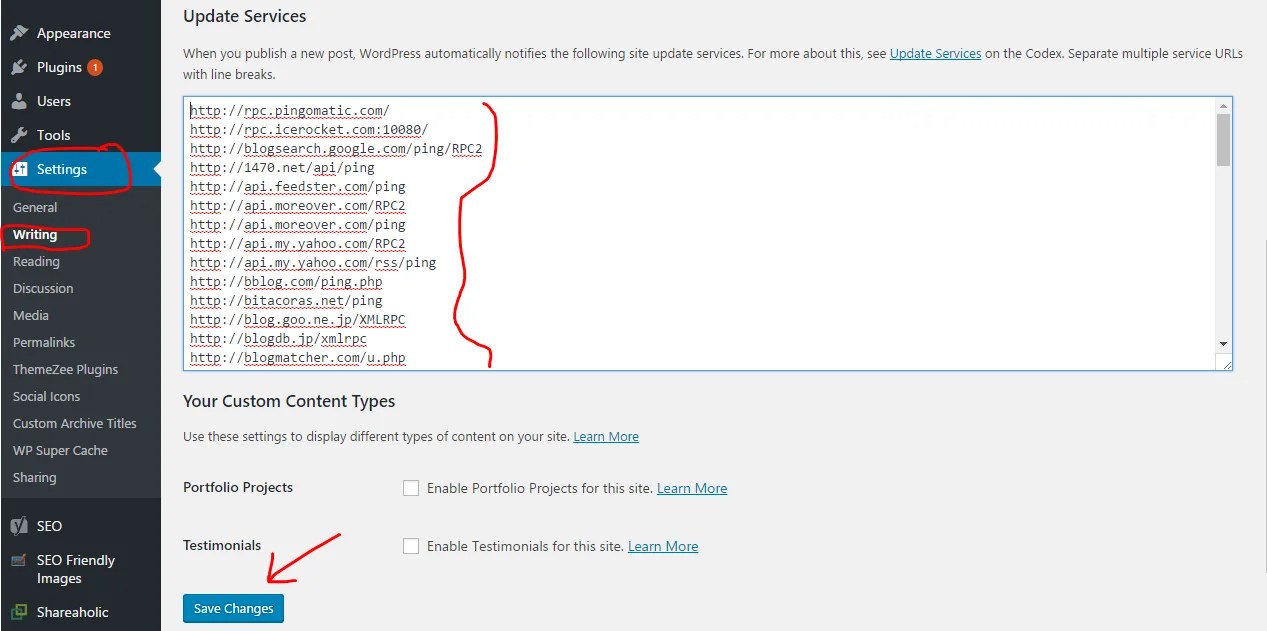This screenshot has height=631, width=1267.
Task: Click the line http://blogdb.jp/xmlrpc
Action: 278,339
